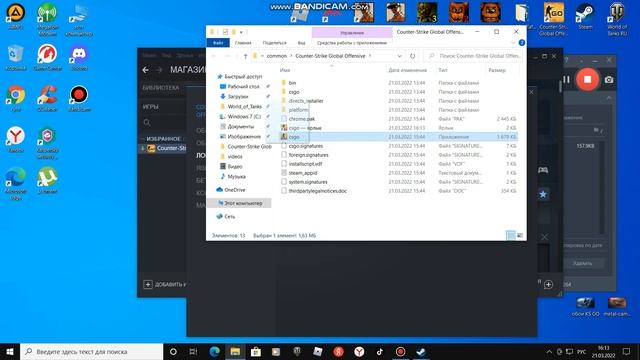Click the Explorer help question mark icon
This screenshot has height=360, width=640.
(522, 42)
